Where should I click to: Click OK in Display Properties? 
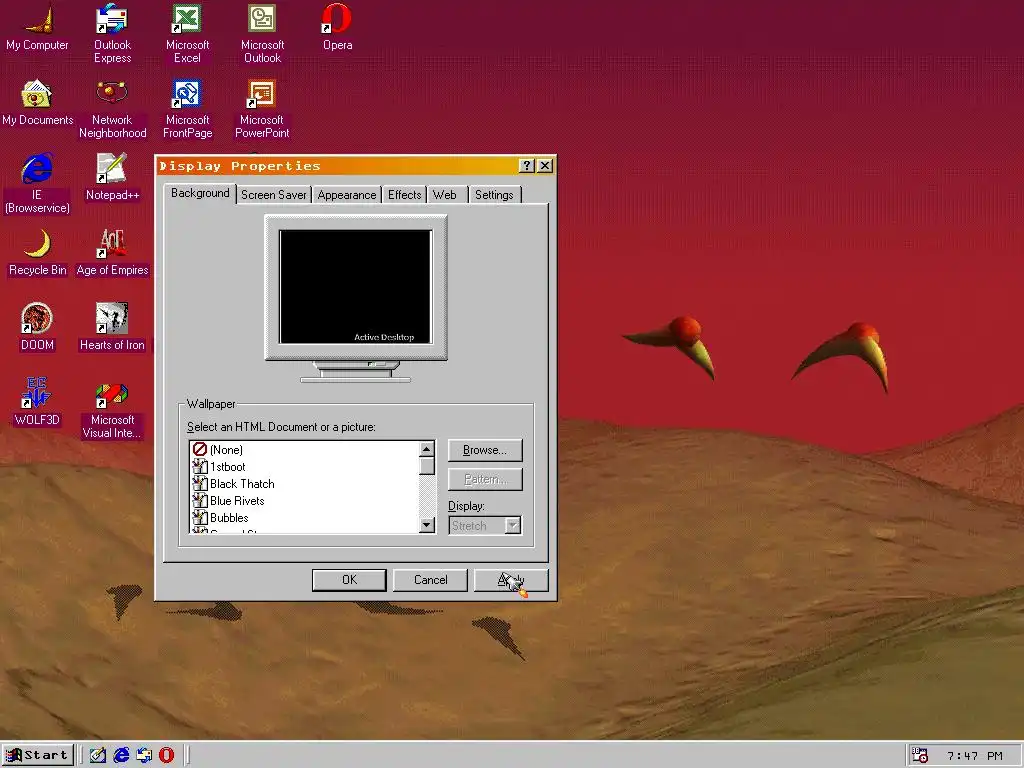[349, 580]
